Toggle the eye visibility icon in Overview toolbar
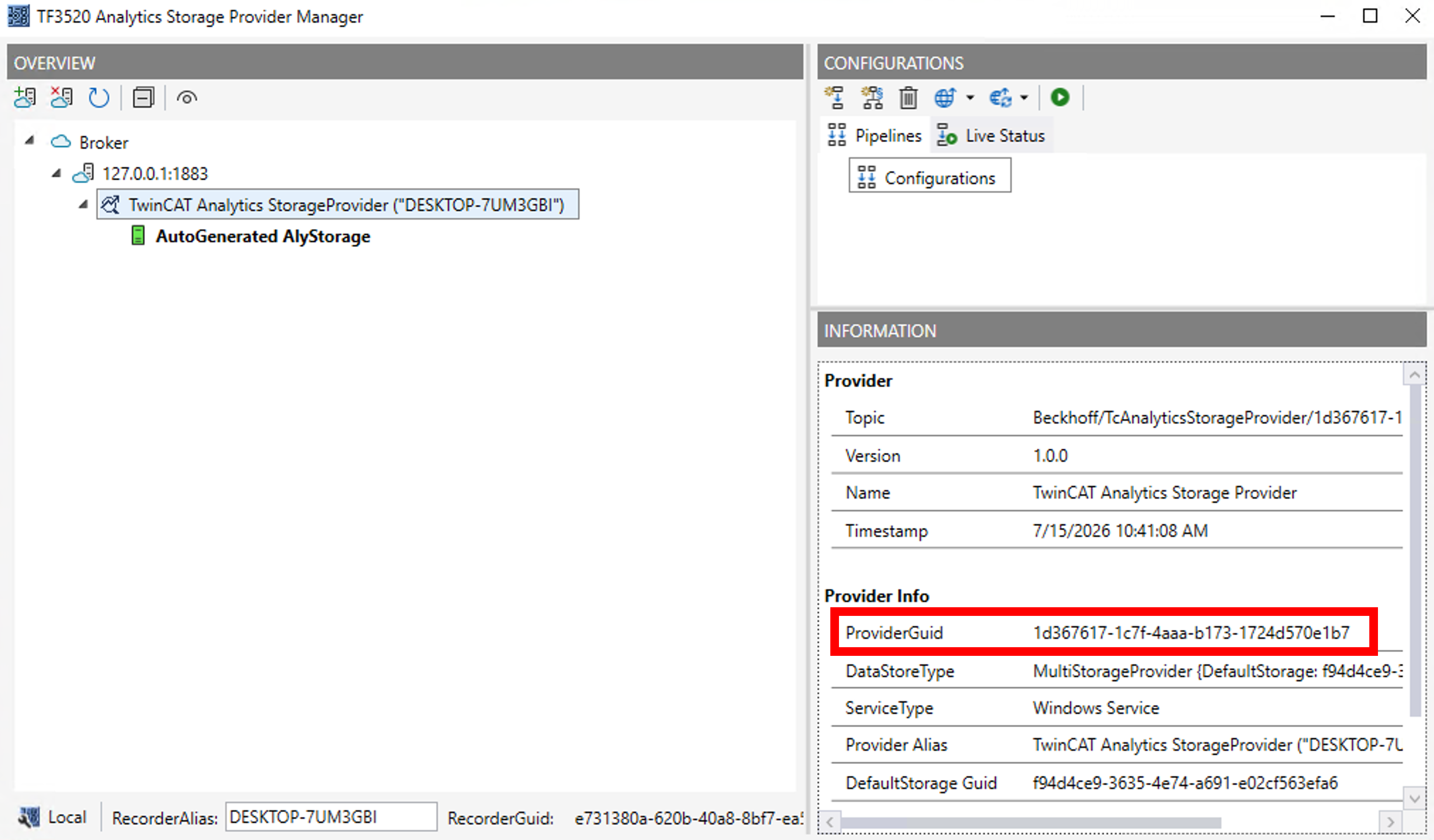 (187, 98)
